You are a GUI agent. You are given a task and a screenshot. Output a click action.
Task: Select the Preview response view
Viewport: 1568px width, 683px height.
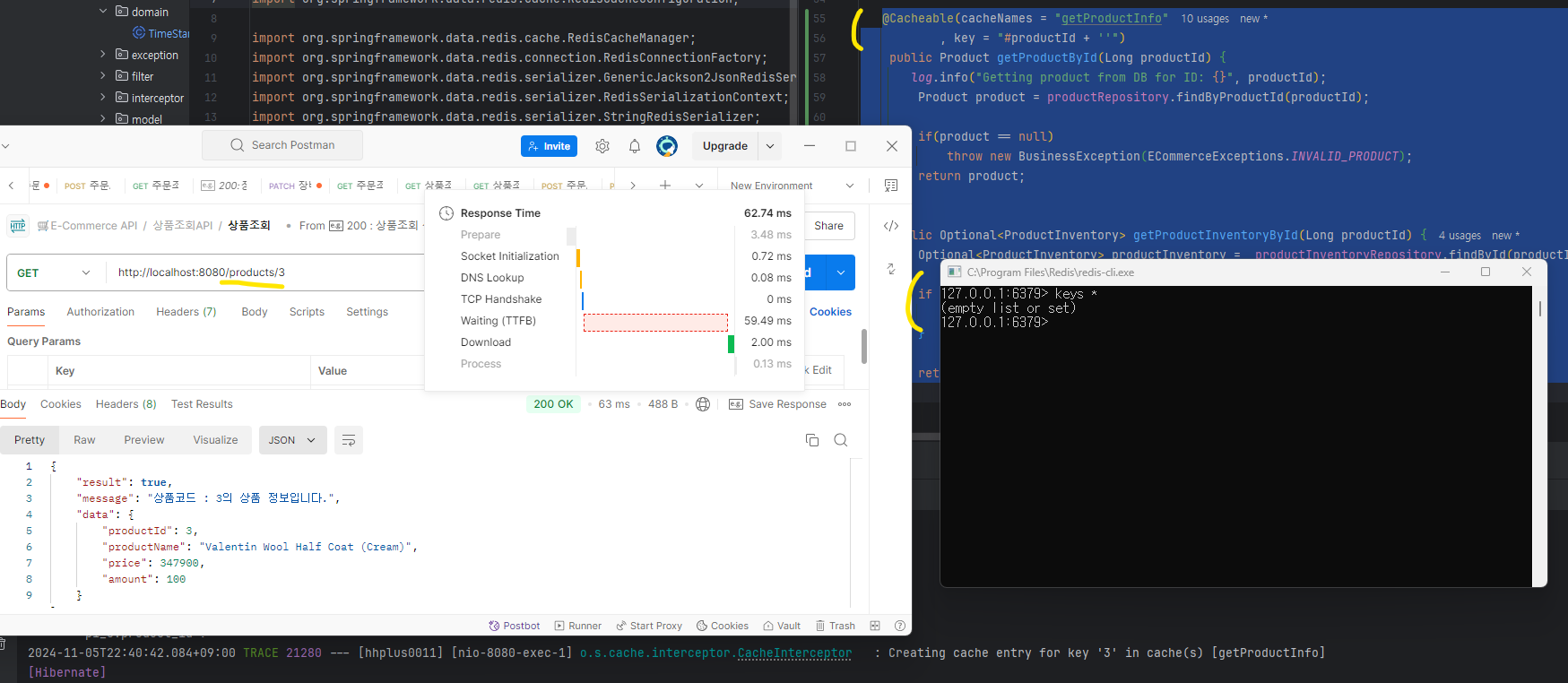[x=144, y=440]
